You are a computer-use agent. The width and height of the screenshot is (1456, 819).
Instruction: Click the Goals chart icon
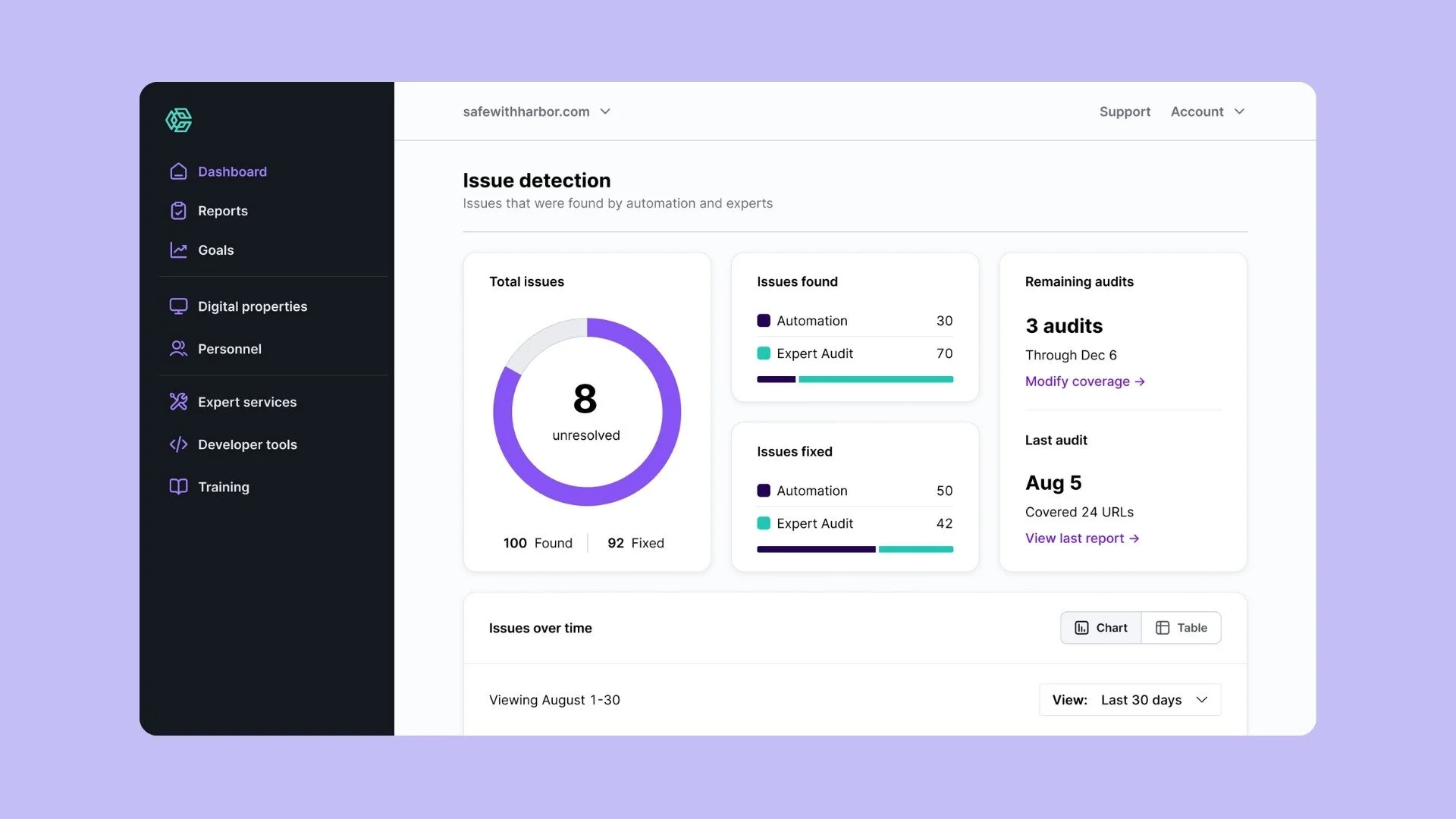coord(178,250)
